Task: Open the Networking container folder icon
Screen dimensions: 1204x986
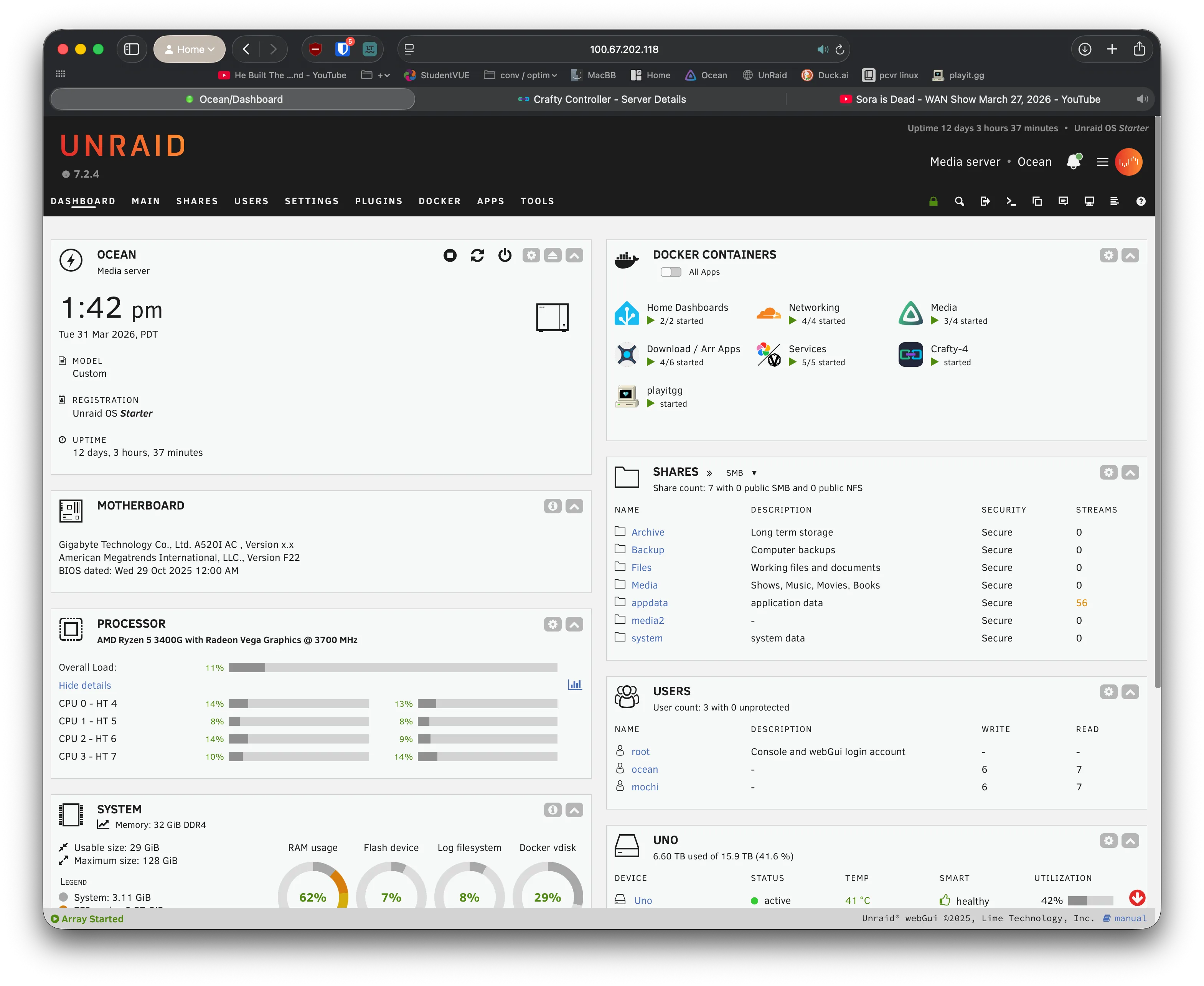Action: [769, 313]
